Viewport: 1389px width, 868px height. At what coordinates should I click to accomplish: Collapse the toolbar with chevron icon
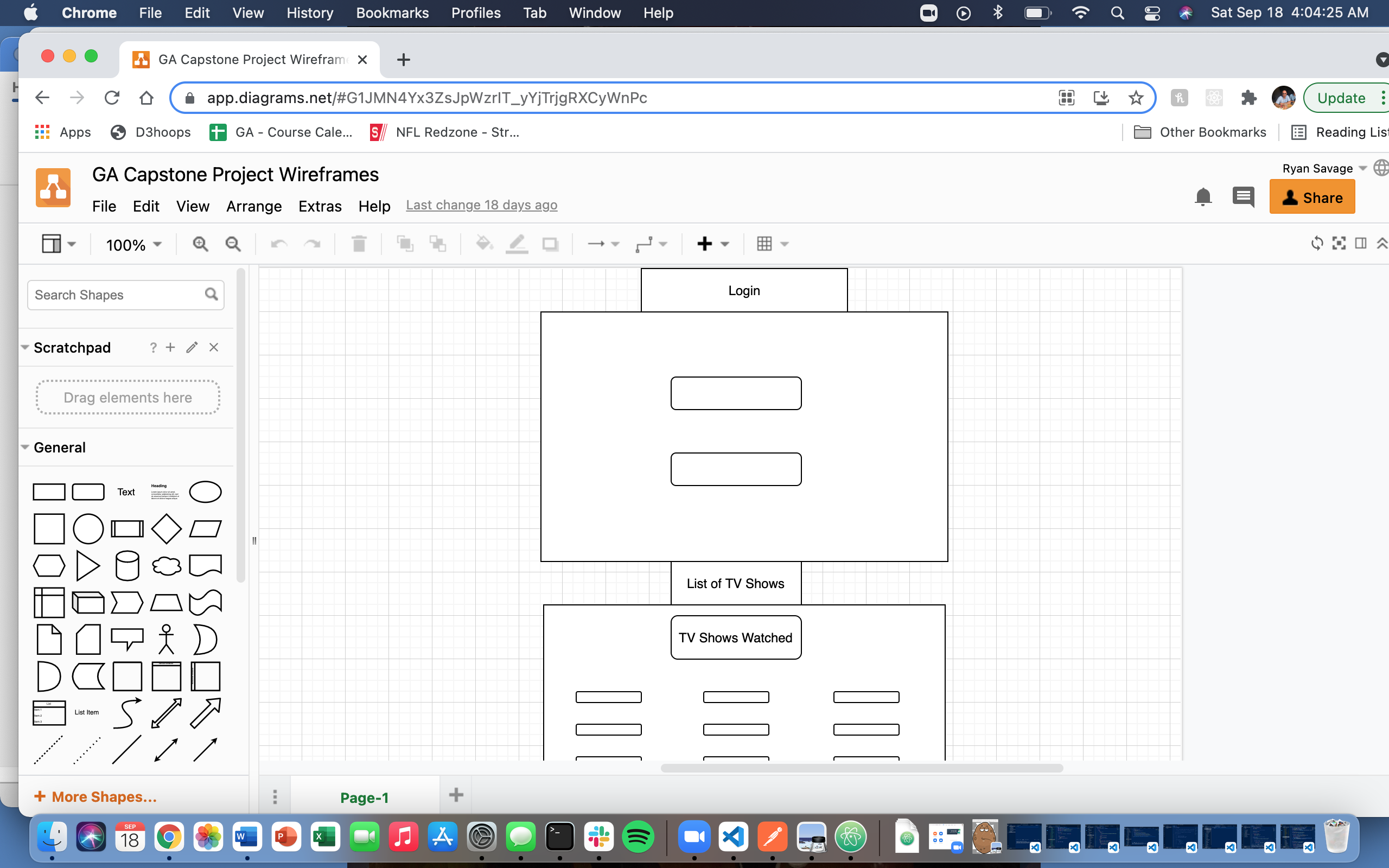click(x=1381, y=244)
